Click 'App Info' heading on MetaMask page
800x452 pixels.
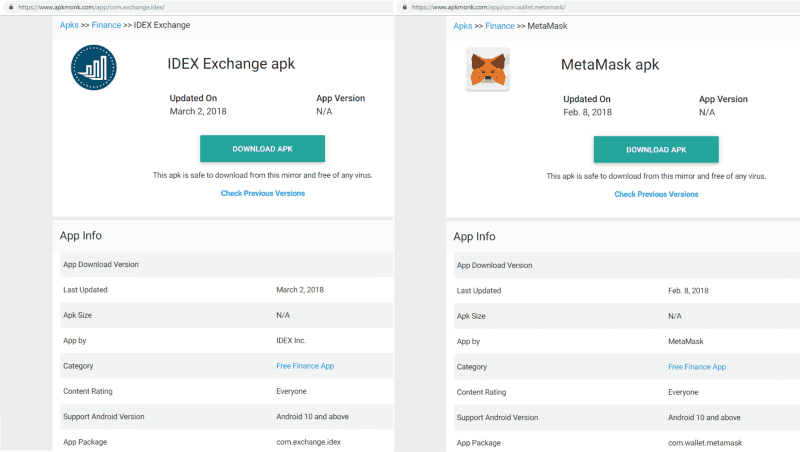(474, 237)
